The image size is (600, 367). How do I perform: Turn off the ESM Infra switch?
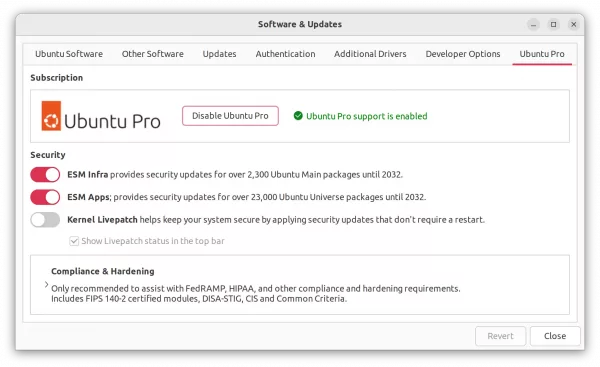[x=45, y=175]
